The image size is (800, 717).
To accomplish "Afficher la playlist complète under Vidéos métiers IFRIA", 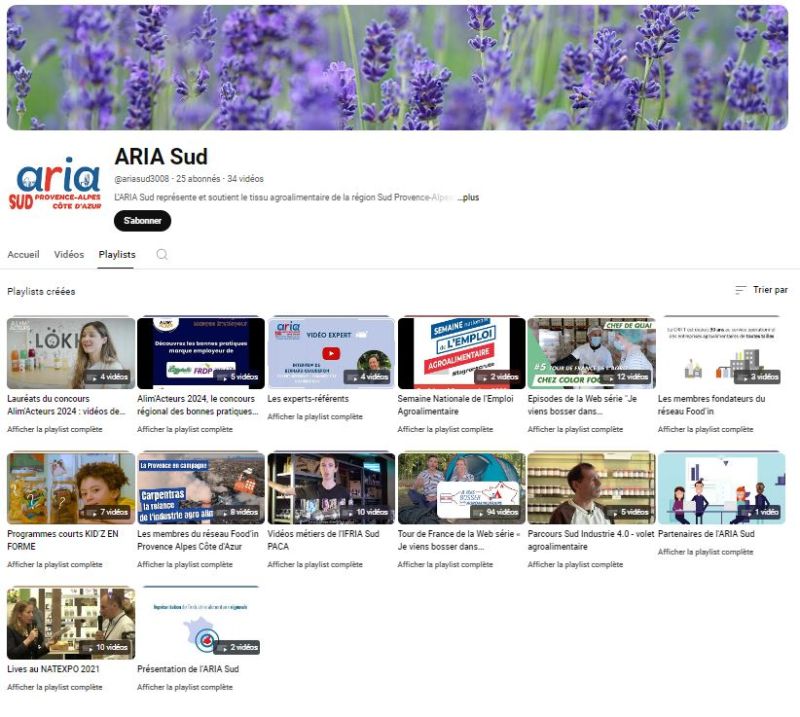I will pyautogui.click(x=315, y=564).
